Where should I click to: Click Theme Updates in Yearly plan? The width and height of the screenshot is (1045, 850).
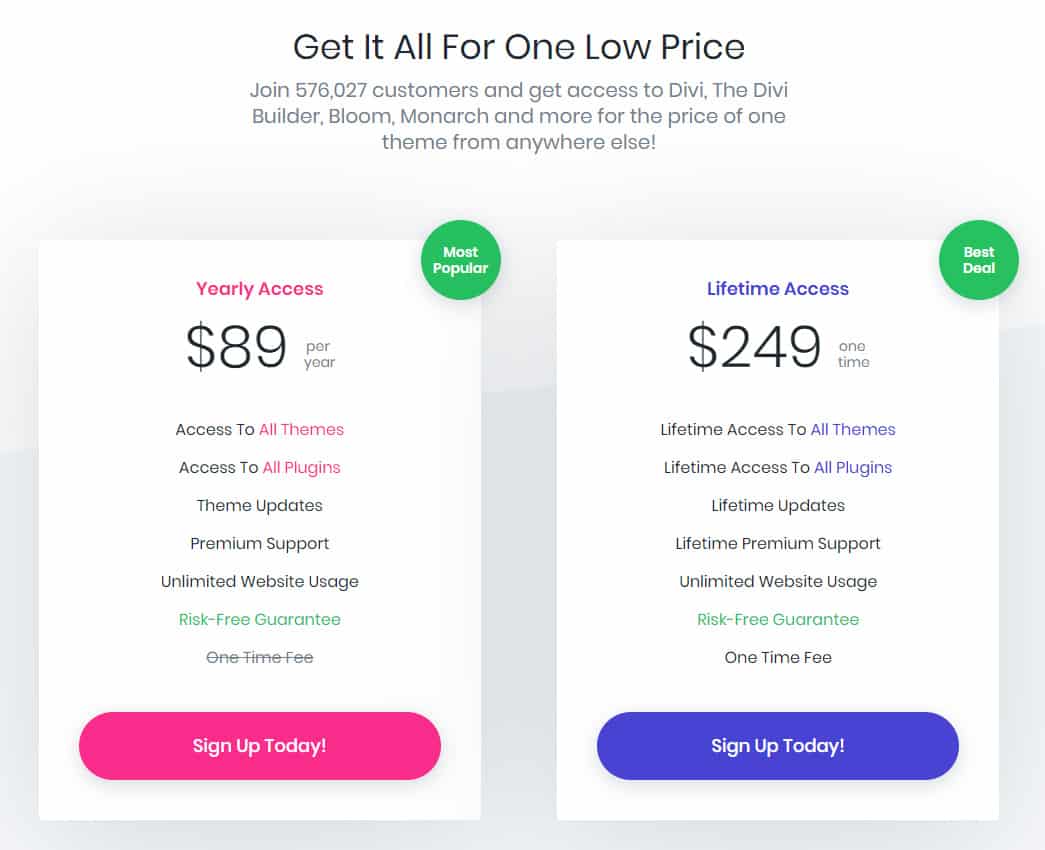tap(260, 506)
